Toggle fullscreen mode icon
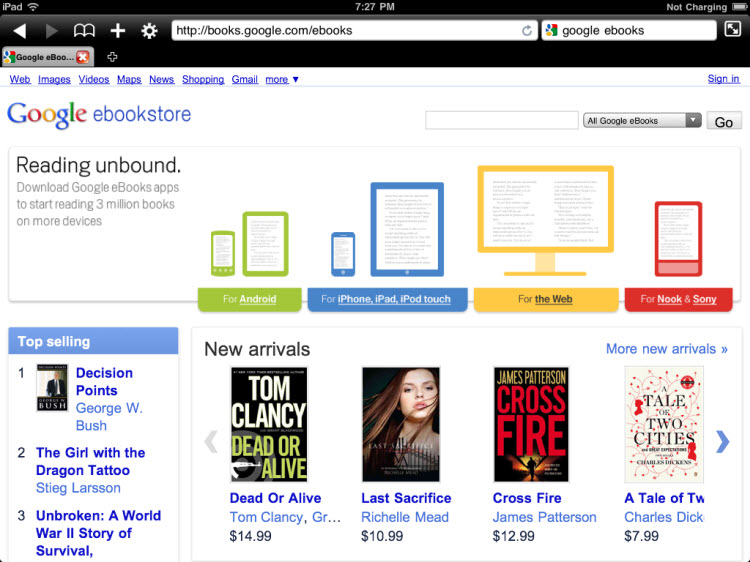Viewport: 750px width, 562px height. [732, 30]
